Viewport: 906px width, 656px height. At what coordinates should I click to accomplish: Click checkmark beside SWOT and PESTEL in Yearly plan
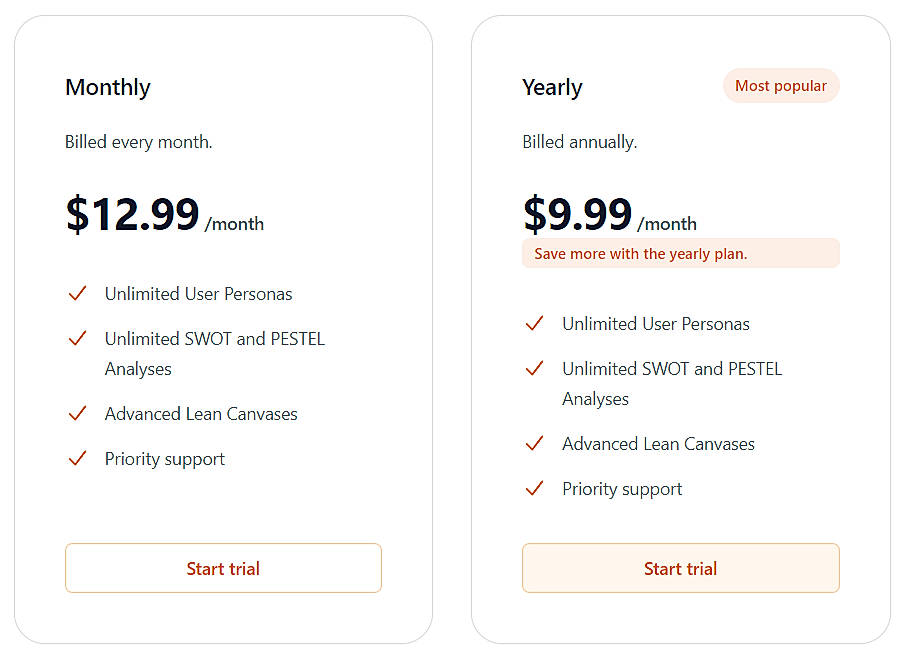tap(534, 368)
